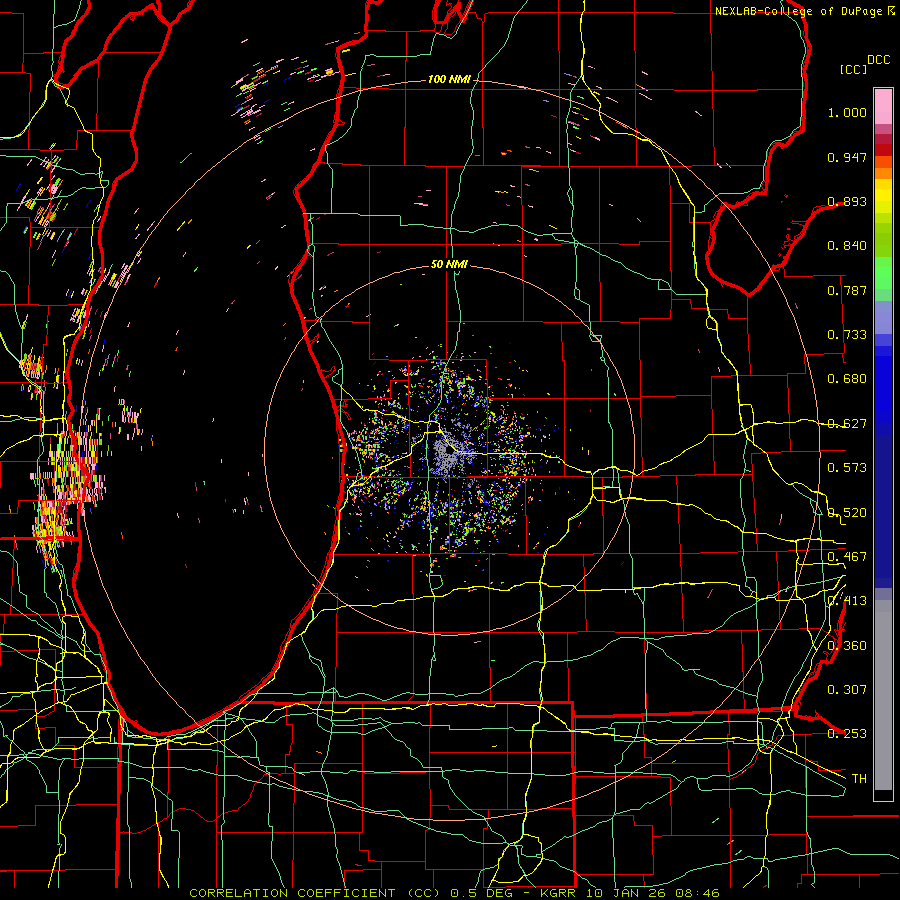Image resolution: width=900 pixels, height=900 pixels.
Task: Click the gray segment of the color bar
Action: [x=883, y=695]
